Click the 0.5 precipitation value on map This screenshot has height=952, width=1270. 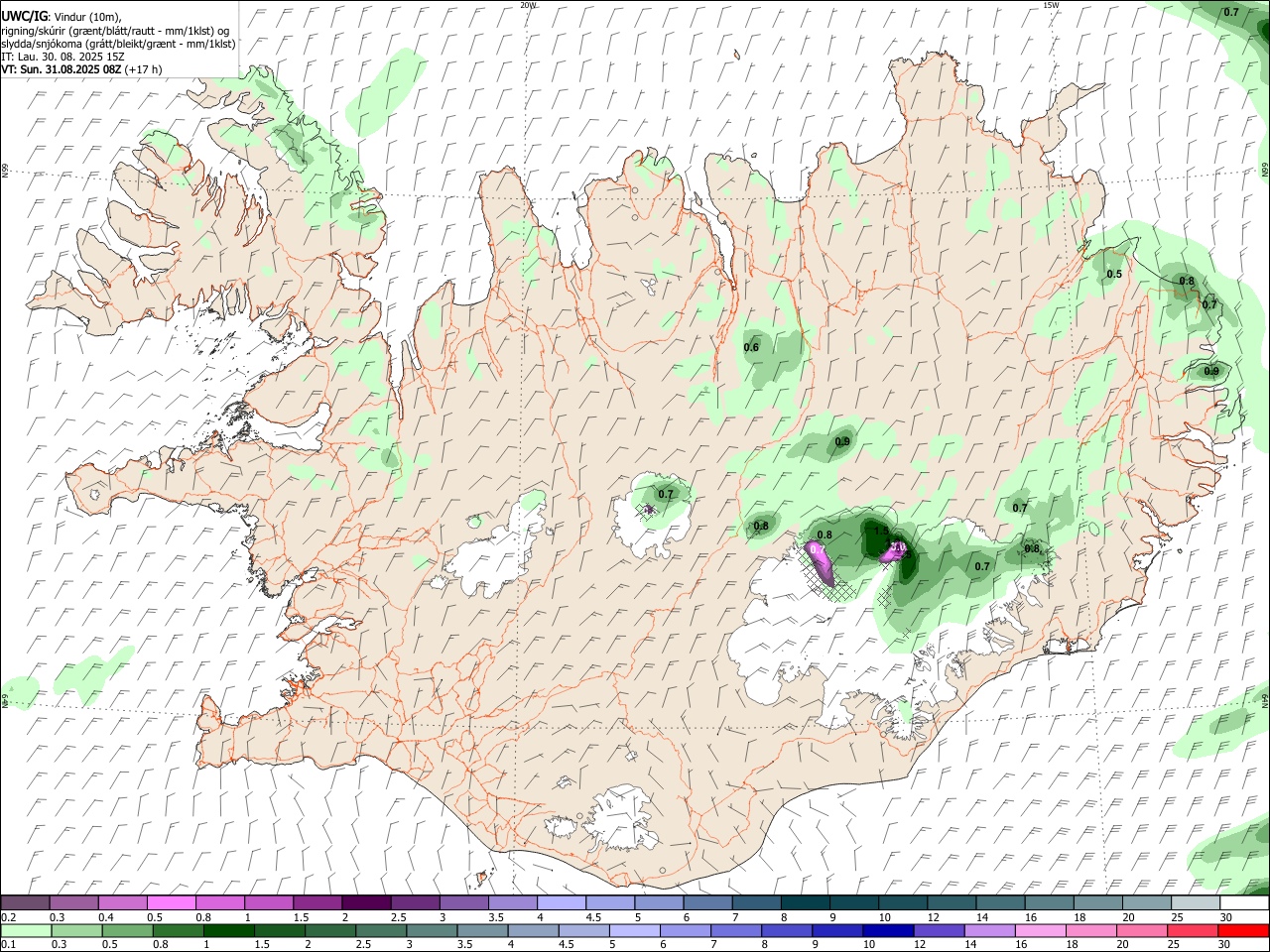(1114, 275)
